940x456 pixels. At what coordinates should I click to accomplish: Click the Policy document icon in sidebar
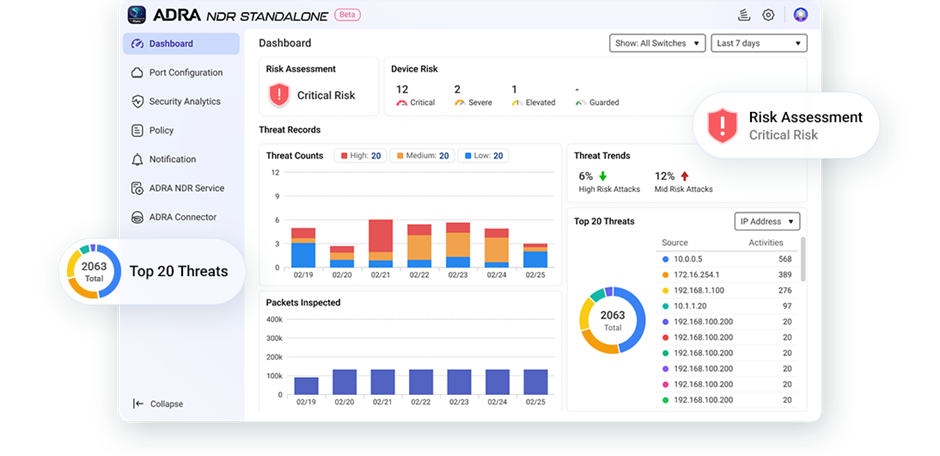pos(138,131)
